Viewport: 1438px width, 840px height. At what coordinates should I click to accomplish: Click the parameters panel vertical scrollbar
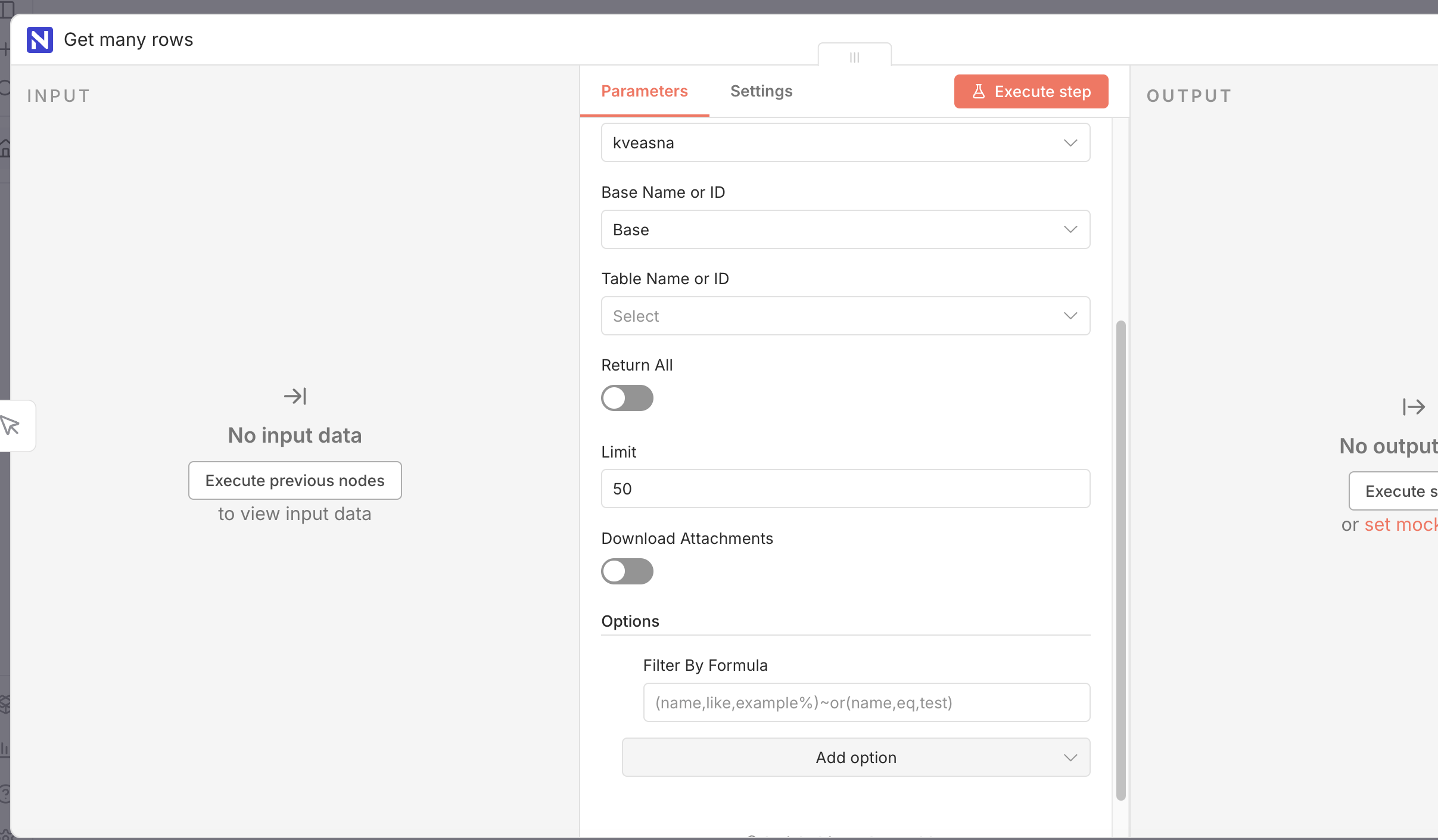(1120, 560)
